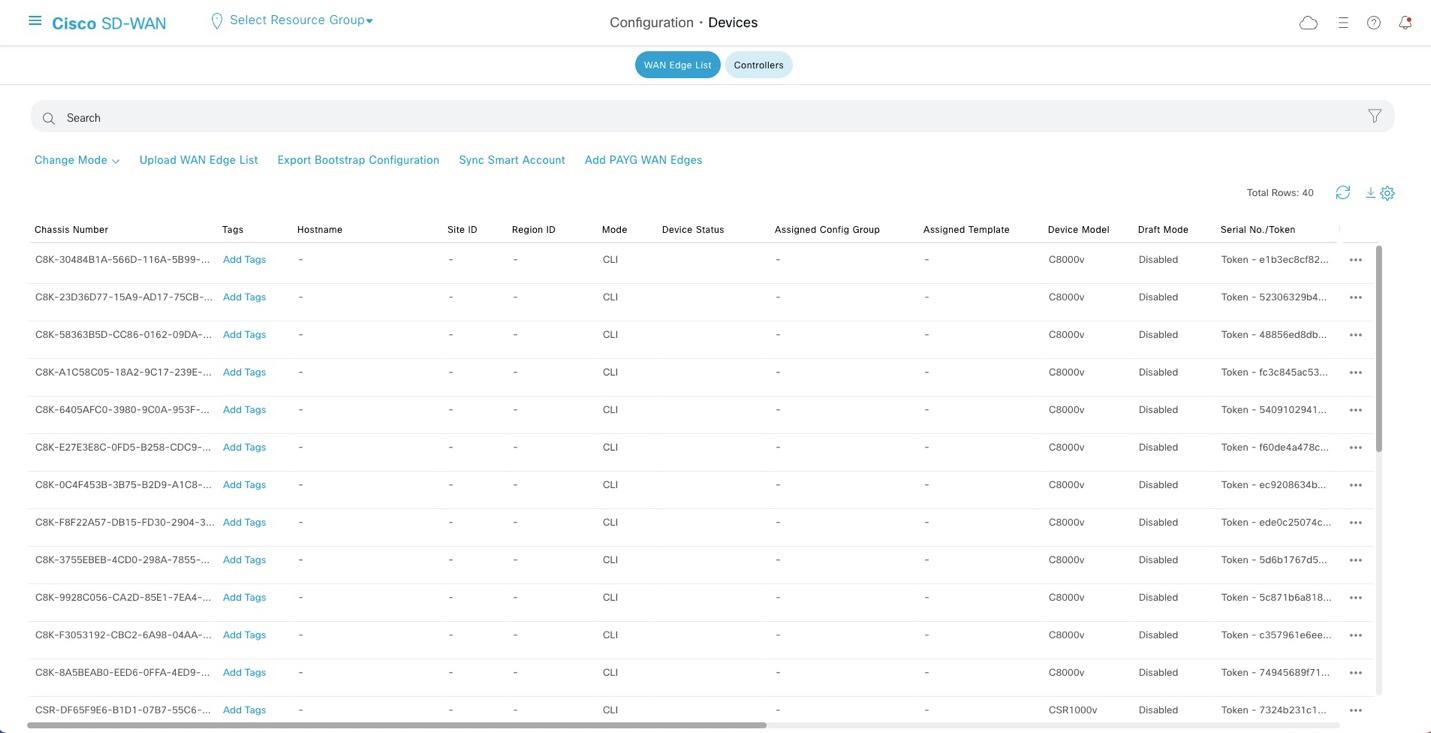Screen dimensions: 1431x733
Task: Click the cloud status icon
Action: click(x=1308, y=23)
